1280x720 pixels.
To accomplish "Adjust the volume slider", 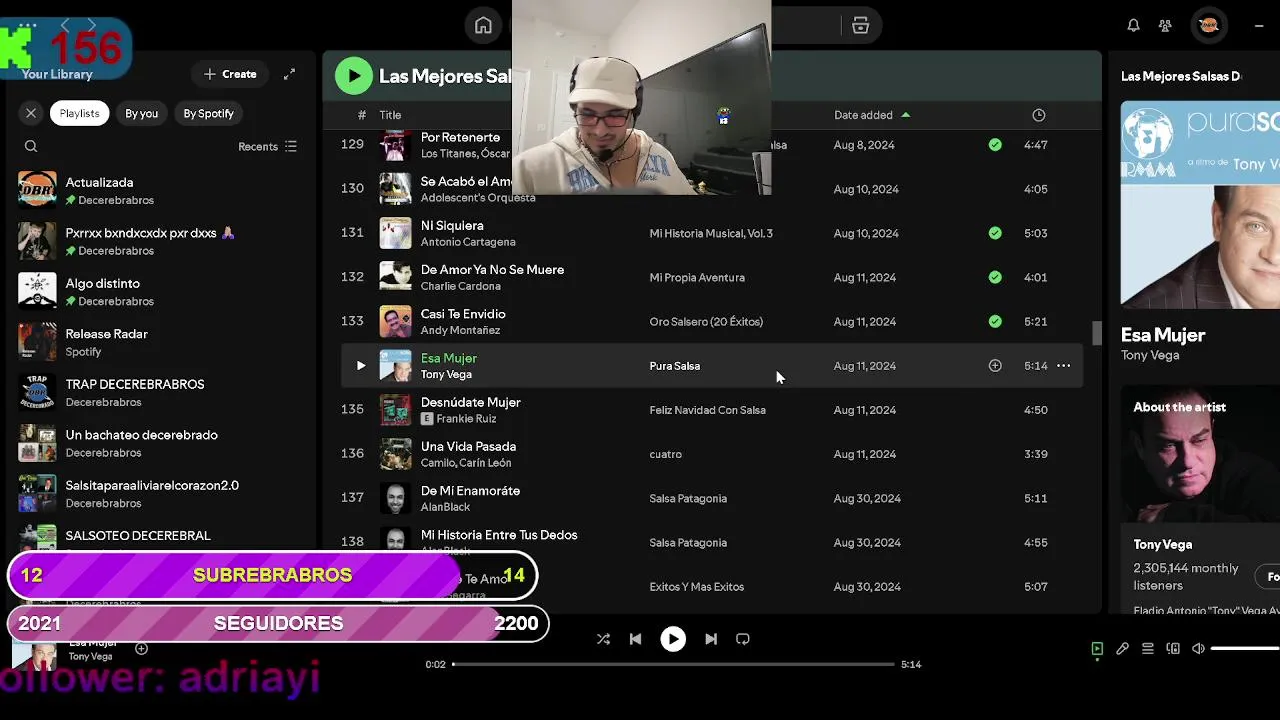I will tap(1245, 649).
